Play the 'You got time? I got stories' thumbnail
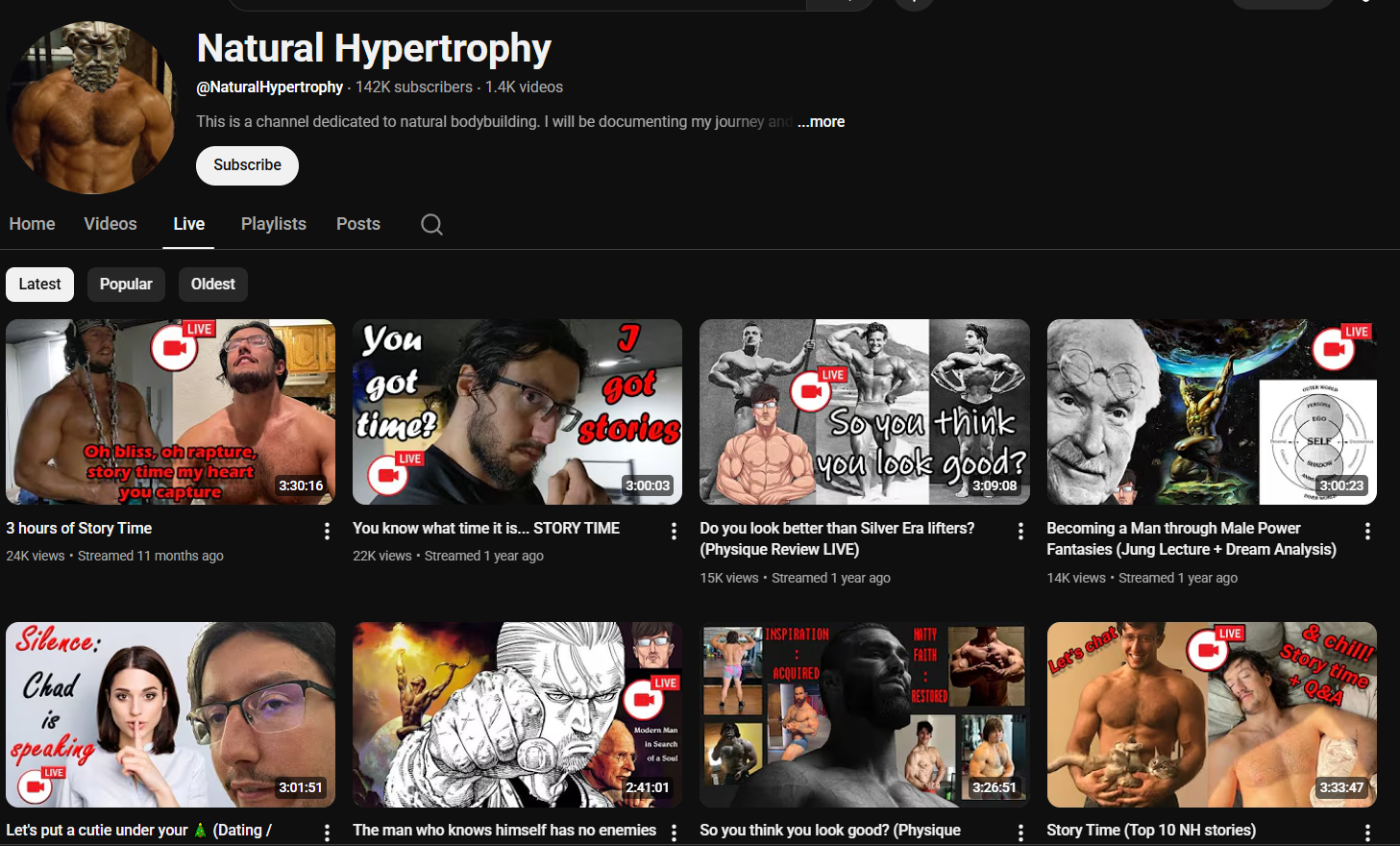 coord(517,411)
